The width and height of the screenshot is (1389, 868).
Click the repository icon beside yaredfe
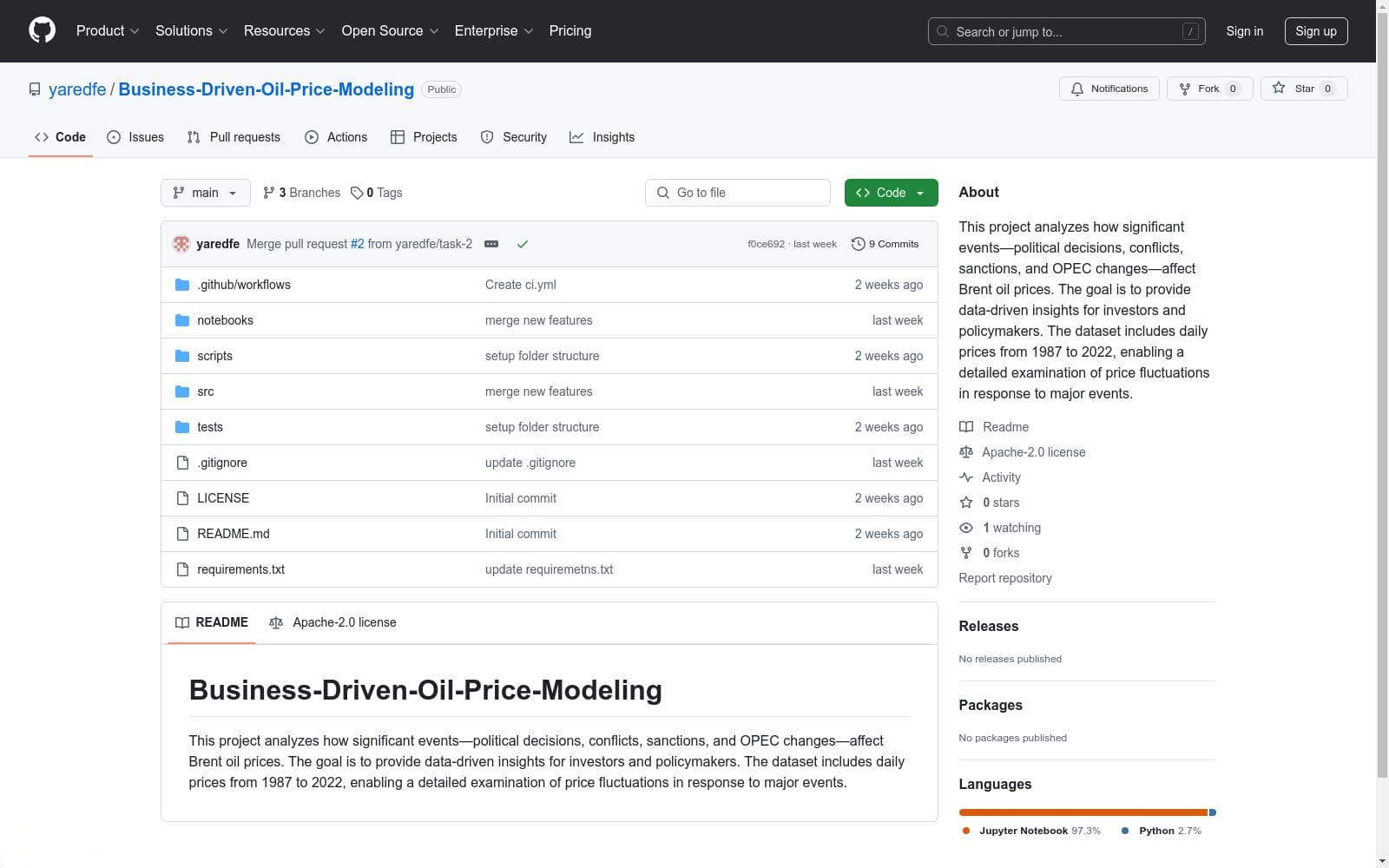pyautogui.click(x=35, y=89)
